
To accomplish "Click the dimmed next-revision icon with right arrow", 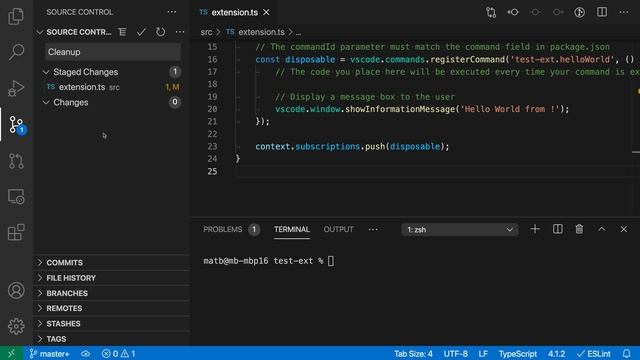I will (x=558, y=12).
